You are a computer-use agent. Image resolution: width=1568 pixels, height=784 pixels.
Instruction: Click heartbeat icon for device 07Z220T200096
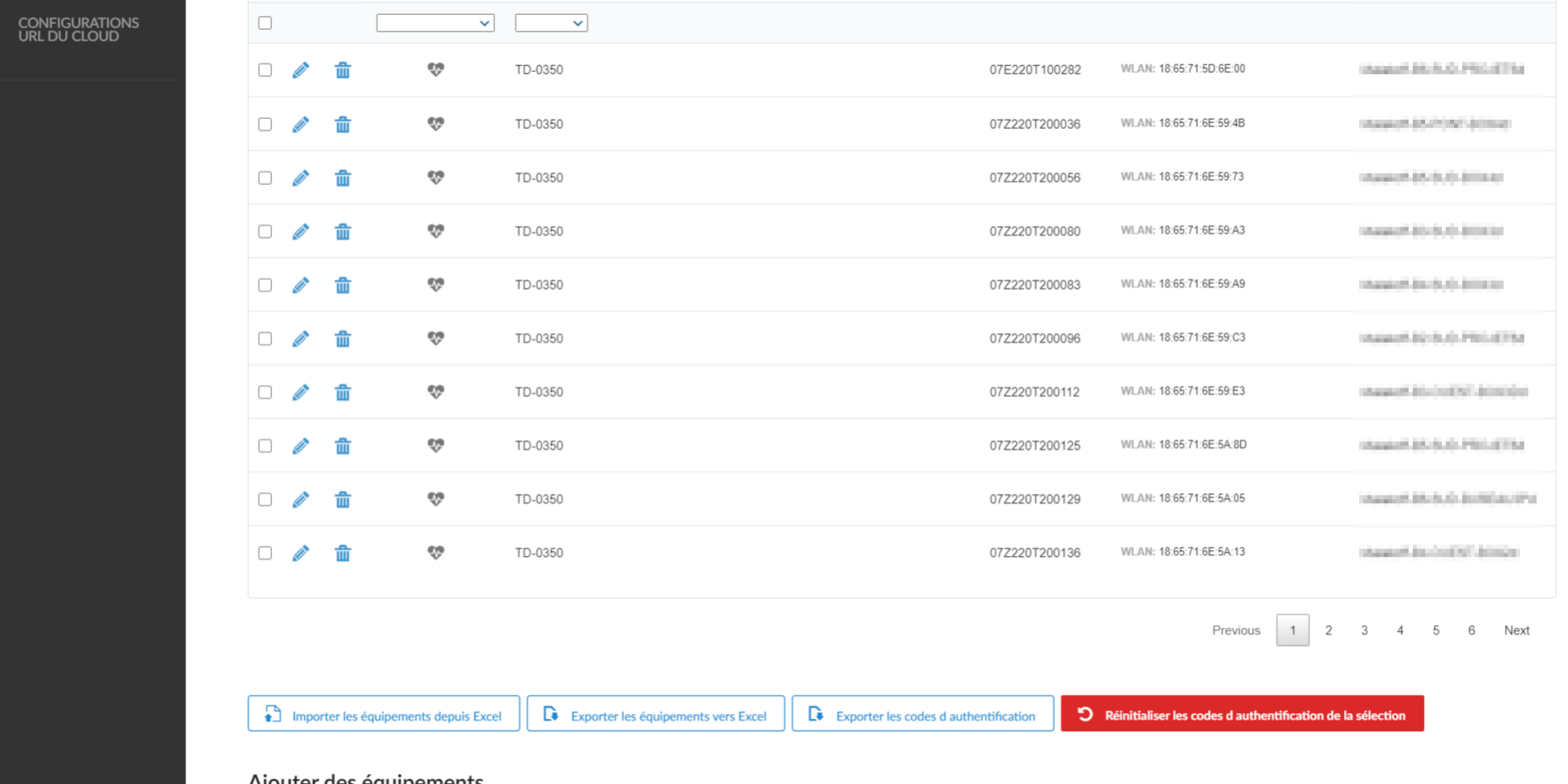point(435,339)
